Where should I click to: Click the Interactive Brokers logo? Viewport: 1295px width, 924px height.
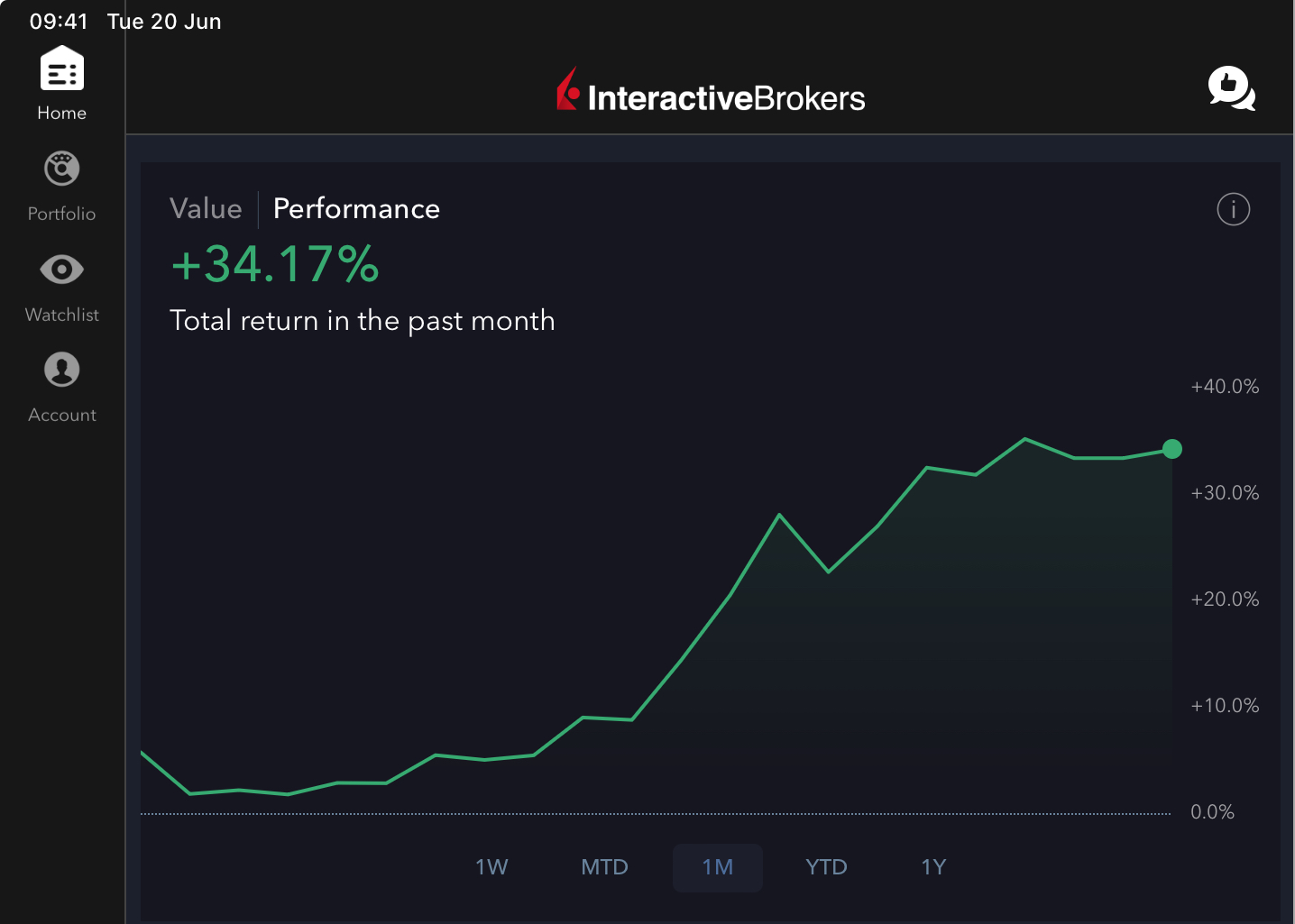pyautogui.click(x=711, y=94)
